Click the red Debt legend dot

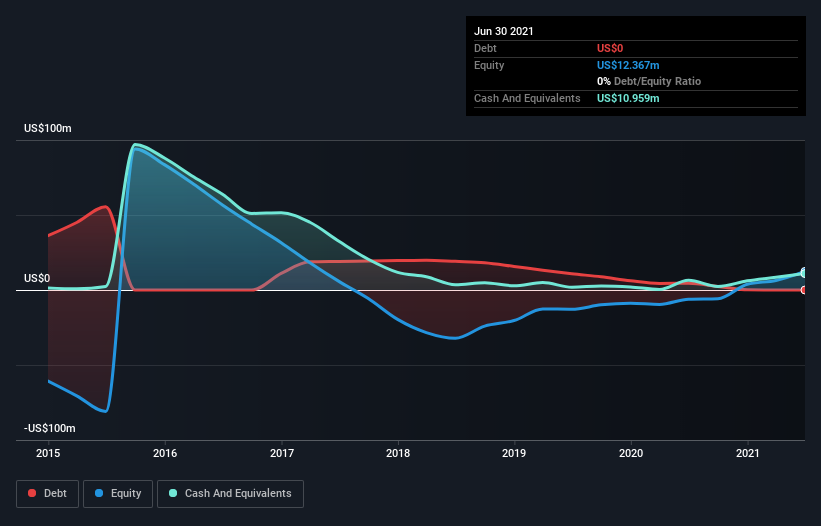pyautogui.click(x=32, y=493)
